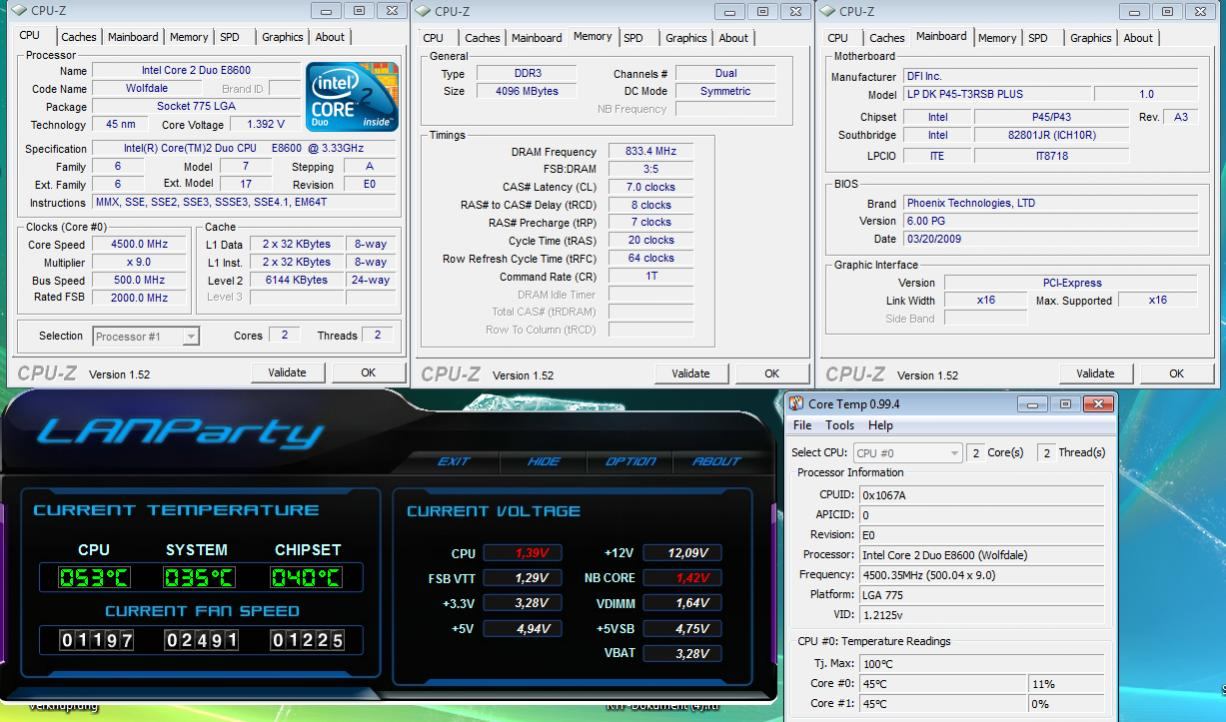
Task: Click the Bus Speed 500.0 MHz field
Action: [x=139, y=280]
